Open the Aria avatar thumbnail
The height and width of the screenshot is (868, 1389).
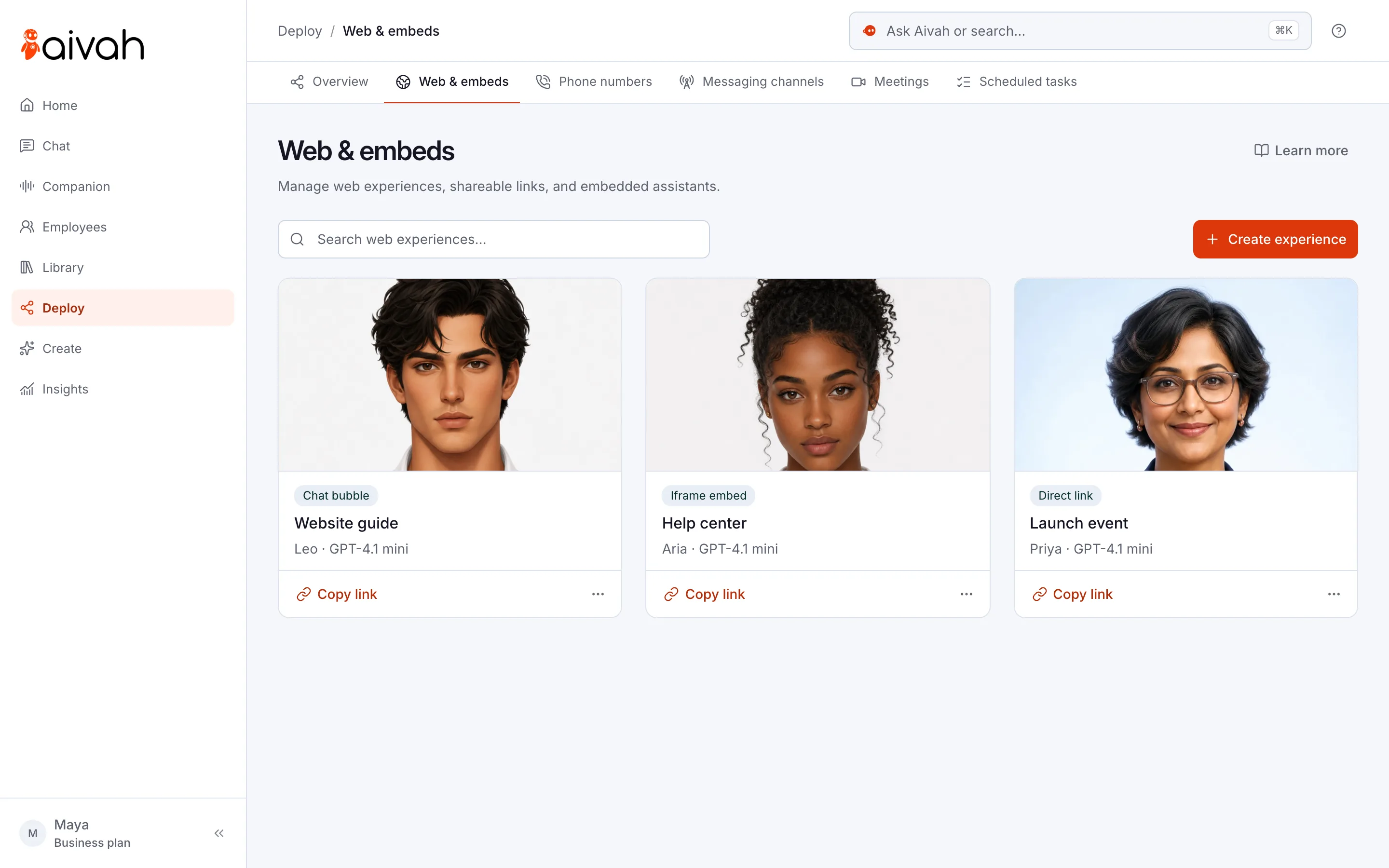point(818,375)
